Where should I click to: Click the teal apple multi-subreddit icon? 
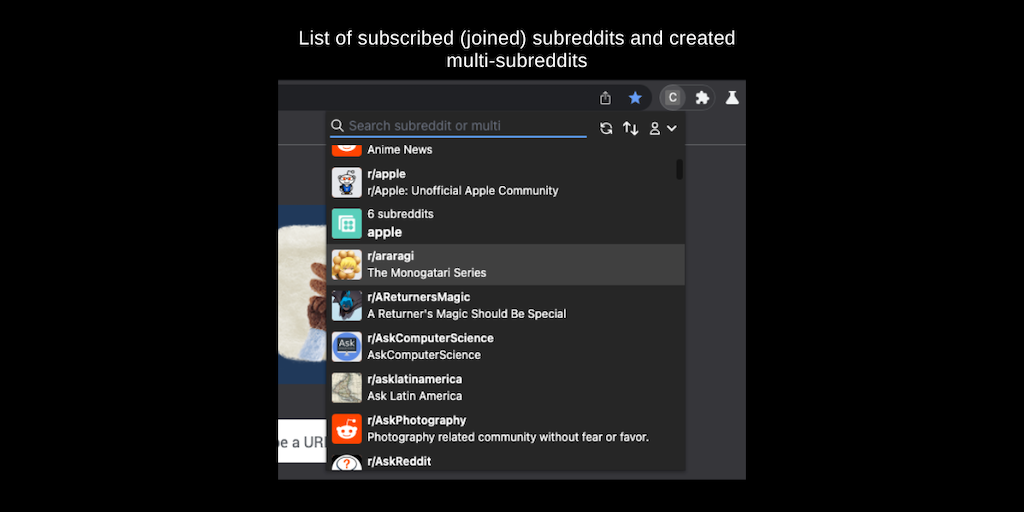[346, 223]
